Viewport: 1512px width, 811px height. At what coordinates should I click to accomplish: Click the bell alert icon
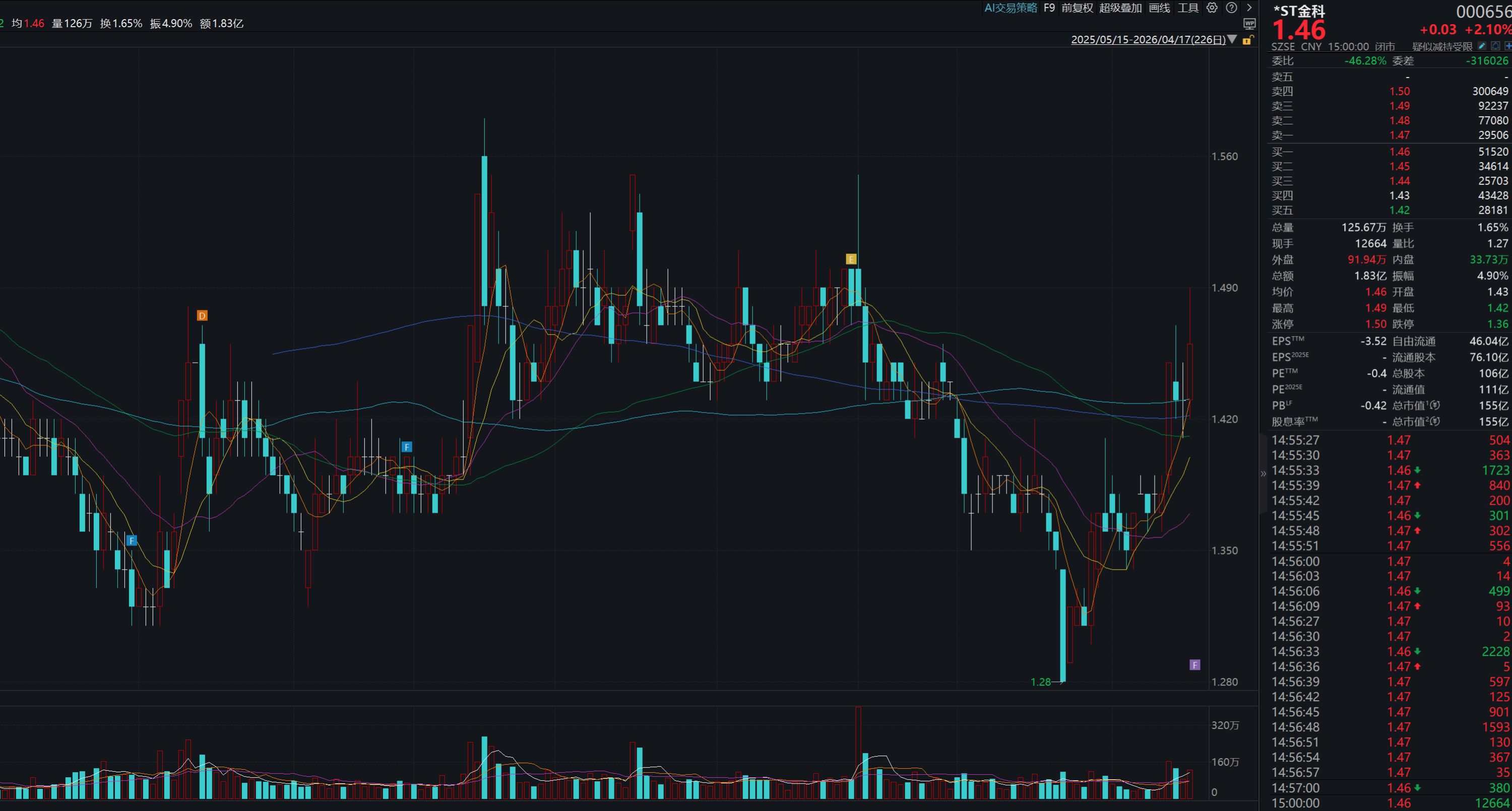pos(1495,46)
